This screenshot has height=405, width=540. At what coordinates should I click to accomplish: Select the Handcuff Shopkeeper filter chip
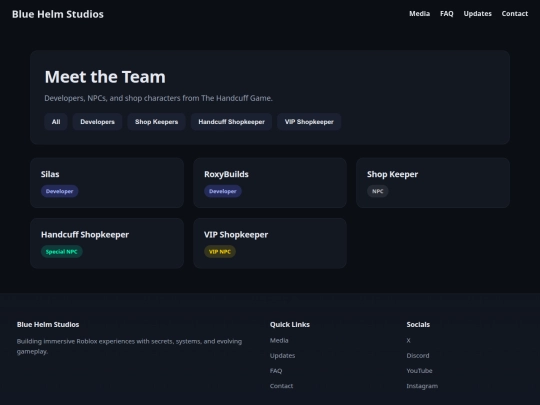coord(231,122)
